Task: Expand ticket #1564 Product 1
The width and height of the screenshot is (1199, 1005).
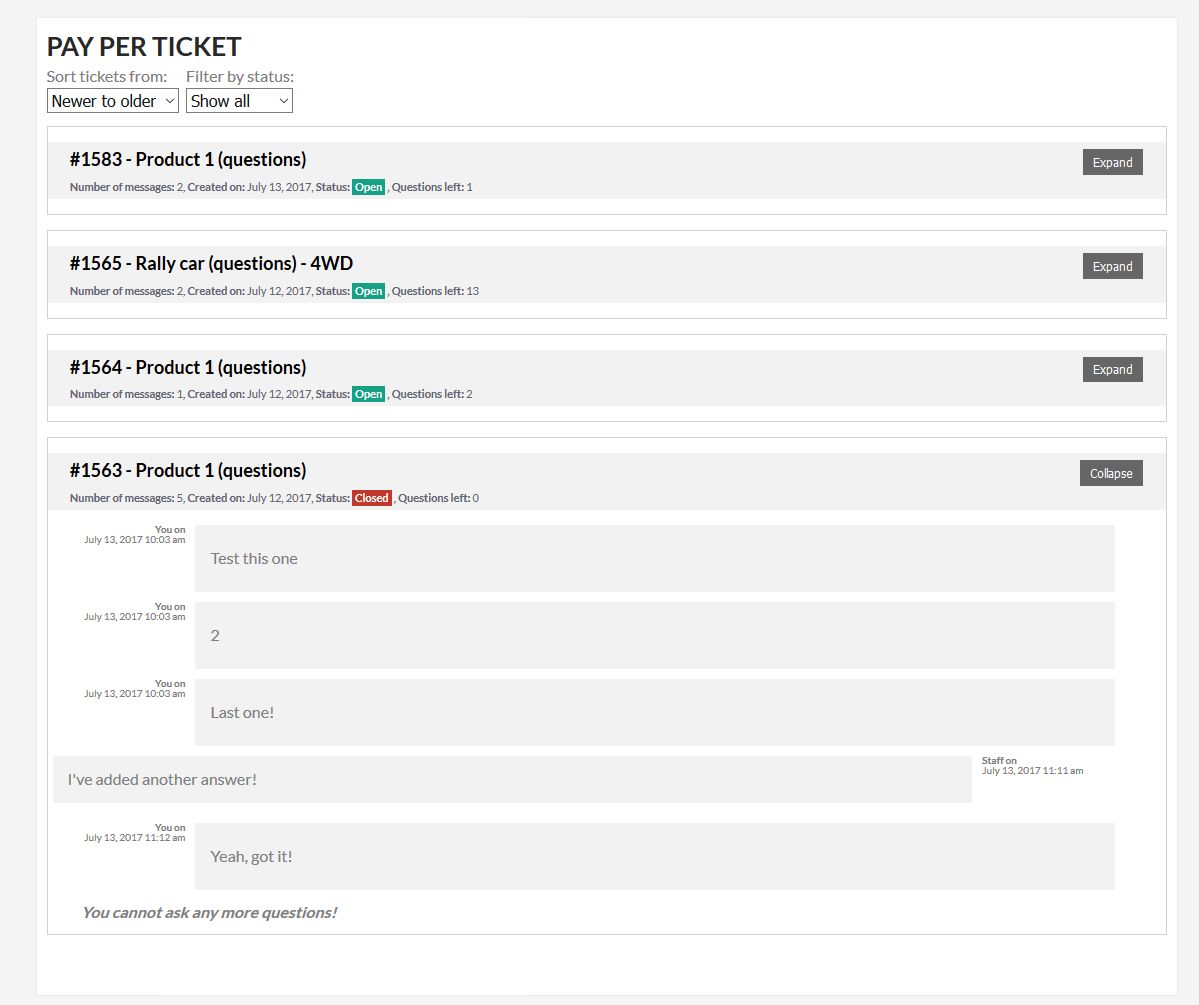Action: tap(1112, 370)
